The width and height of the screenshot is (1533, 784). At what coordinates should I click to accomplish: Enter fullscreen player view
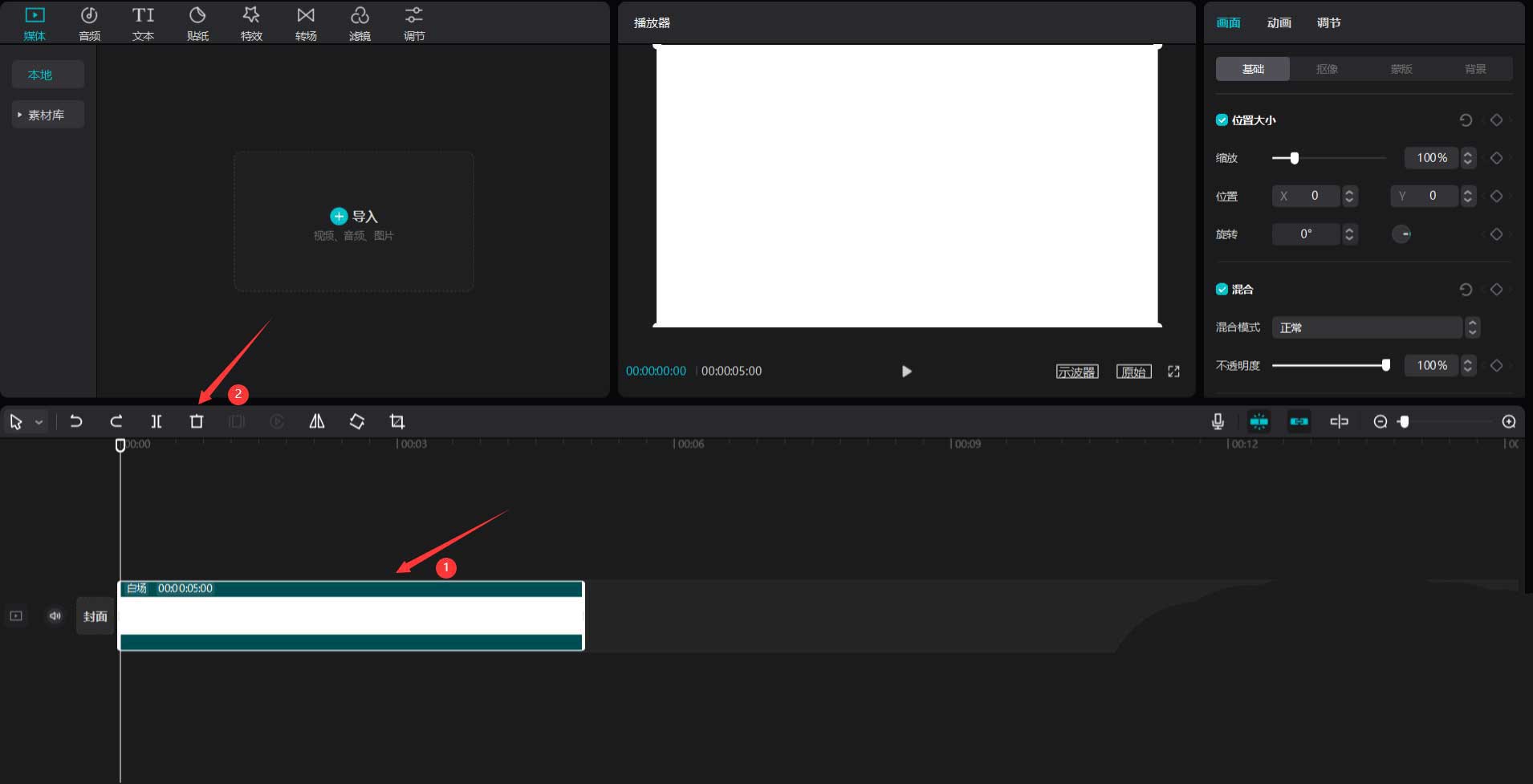[1174, 372]
